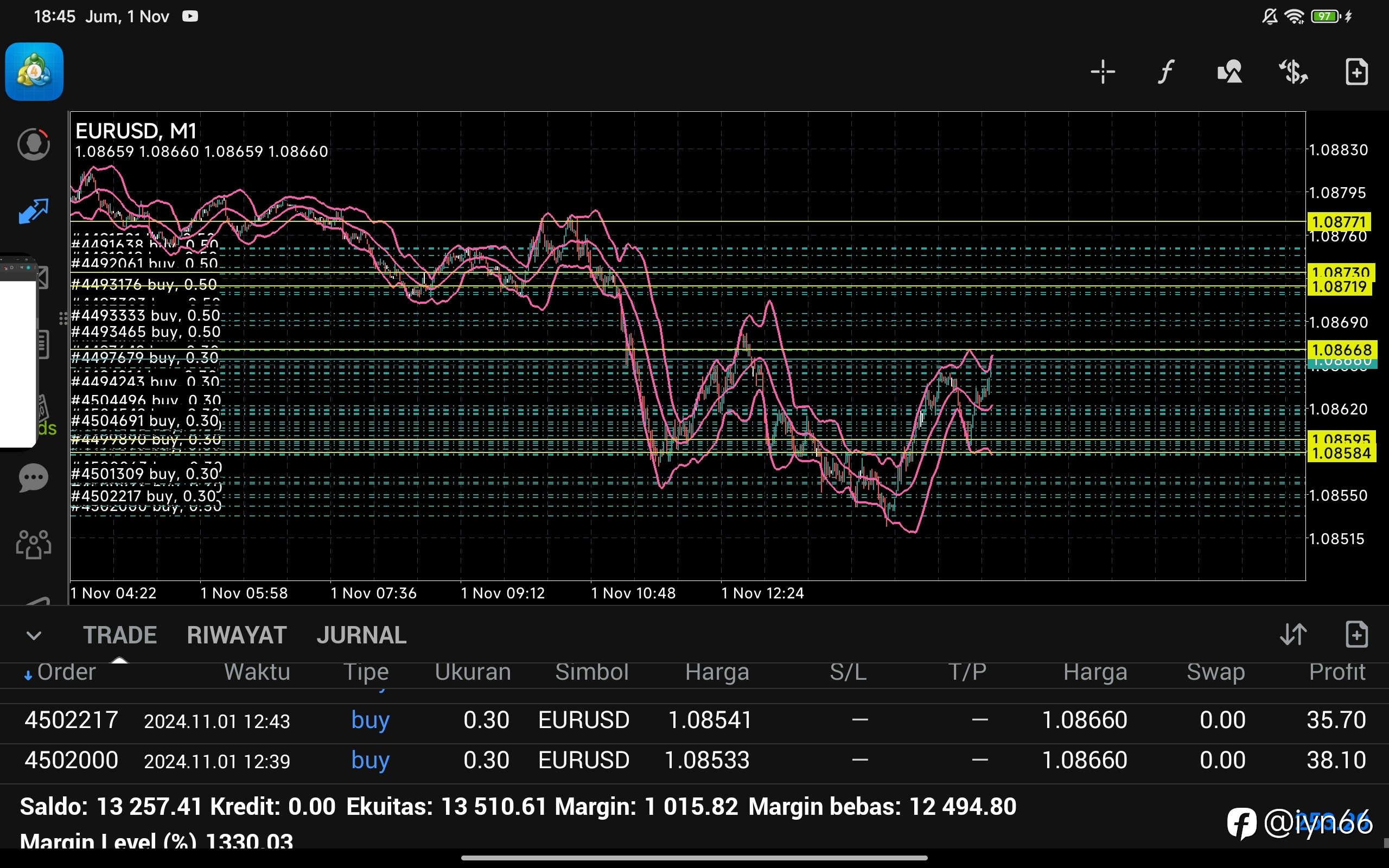Click profit value 38.10
Screen dimensions: 1389x868
click(1336, 761)
